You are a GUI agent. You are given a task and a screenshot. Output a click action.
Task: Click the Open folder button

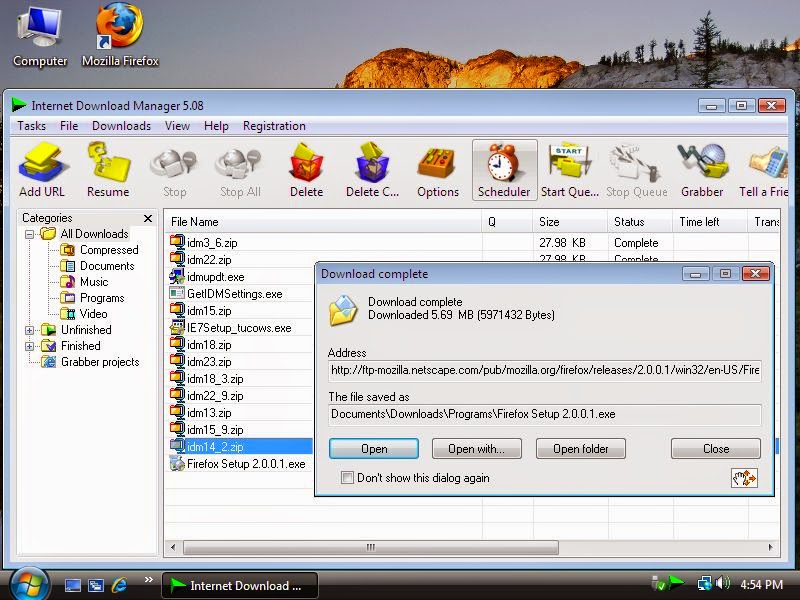point(581,449)
